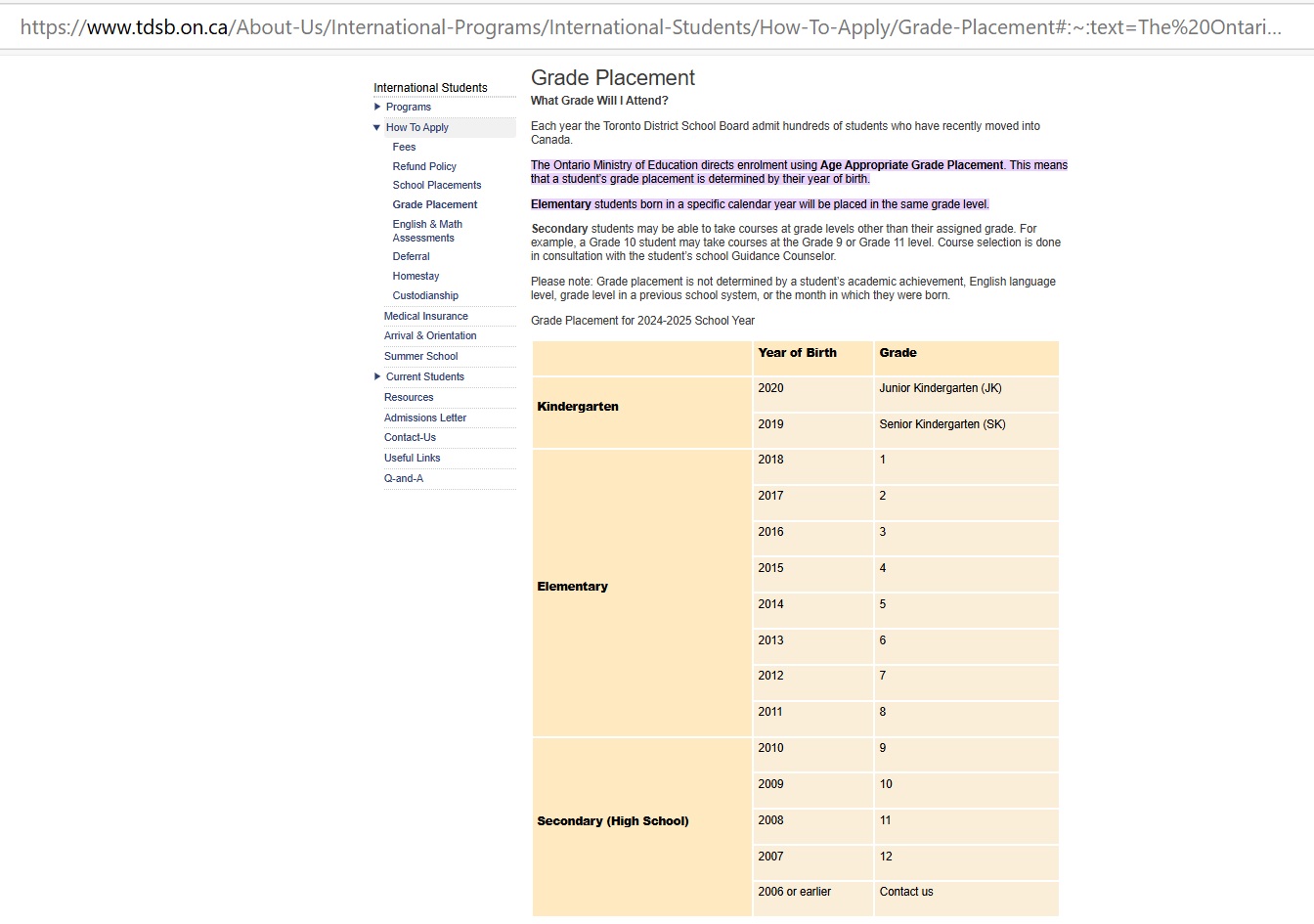
Task: Open Medical Insurance link
Action: (x=426, y=316)
